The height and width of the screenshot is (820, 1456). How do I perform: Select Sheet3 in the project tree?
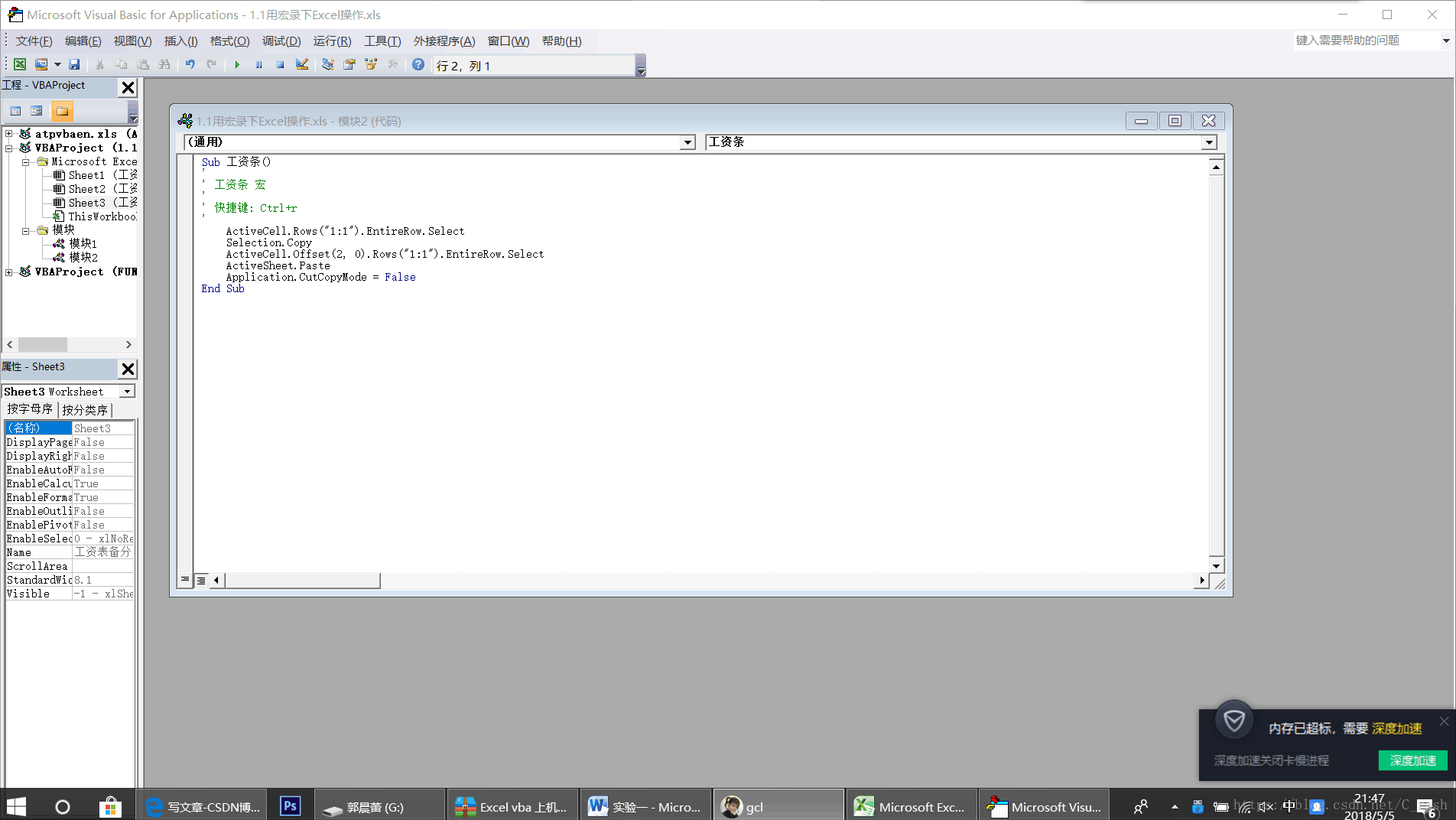point(95,203)
